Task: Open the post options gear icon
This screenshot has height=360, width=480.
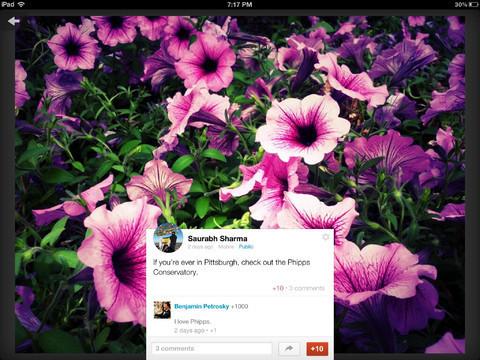Action: tap(325, 237)
